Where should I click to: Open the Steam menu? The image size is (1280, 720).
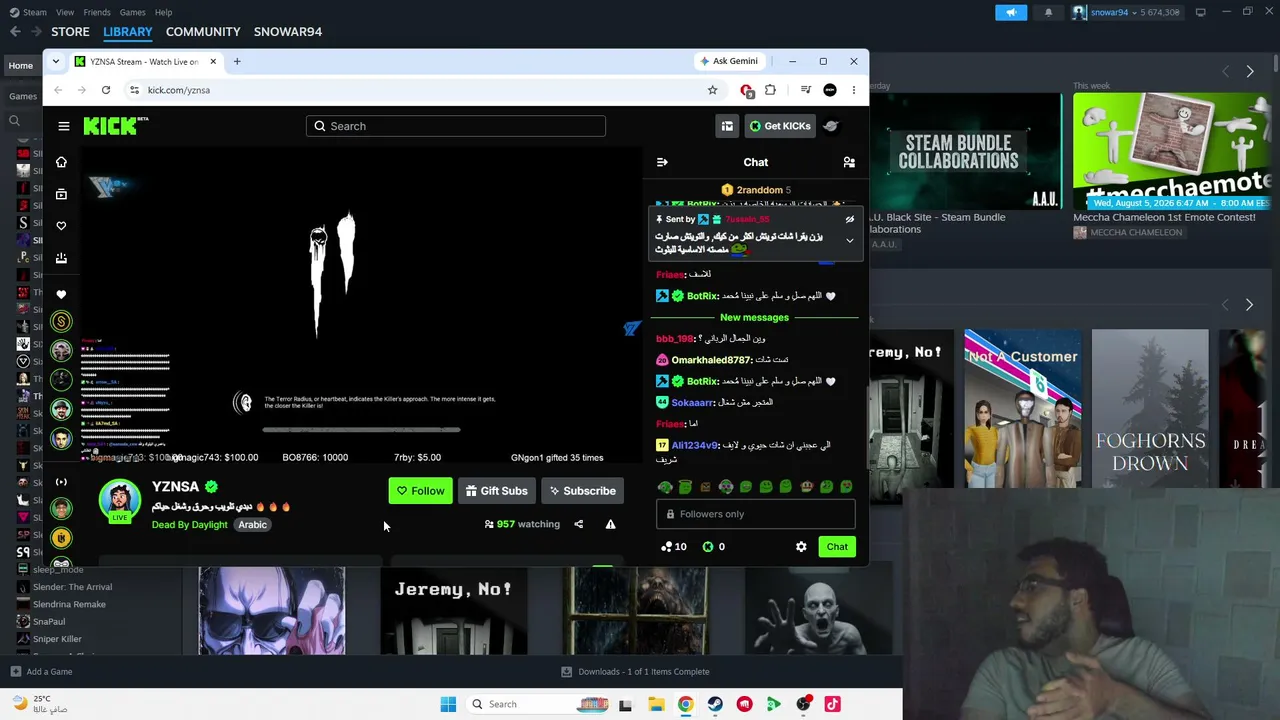click(x=28, y=12)
